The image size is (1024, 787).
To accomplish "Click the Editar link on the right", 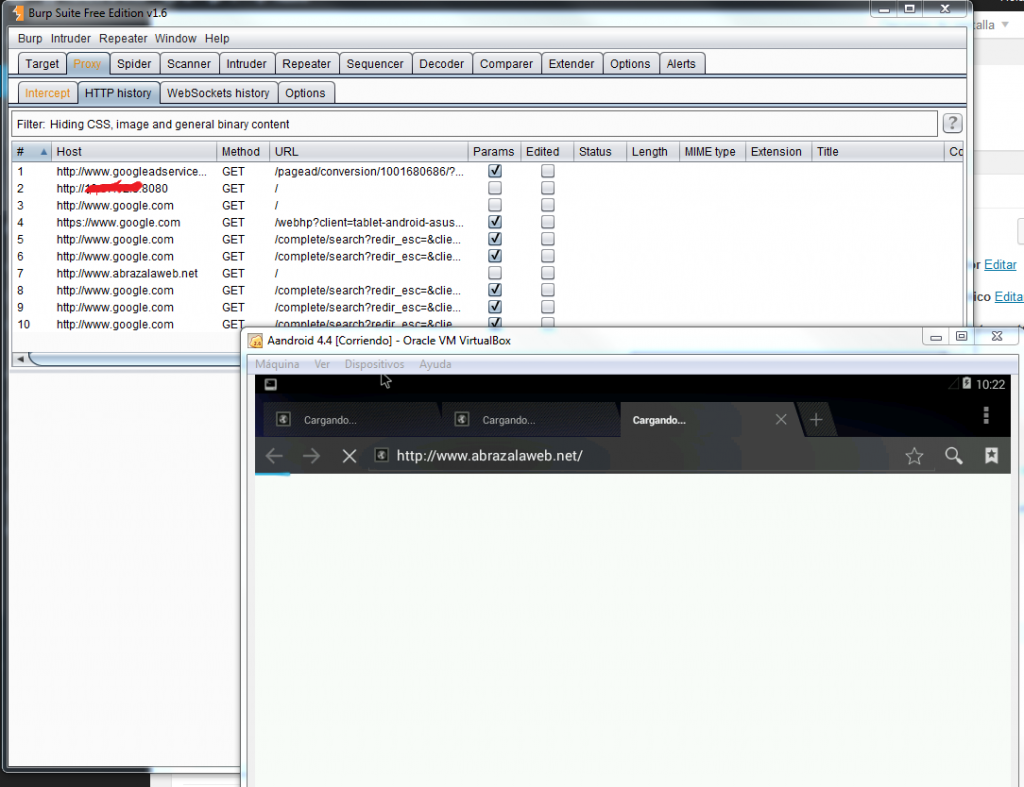I will 1000,264.
